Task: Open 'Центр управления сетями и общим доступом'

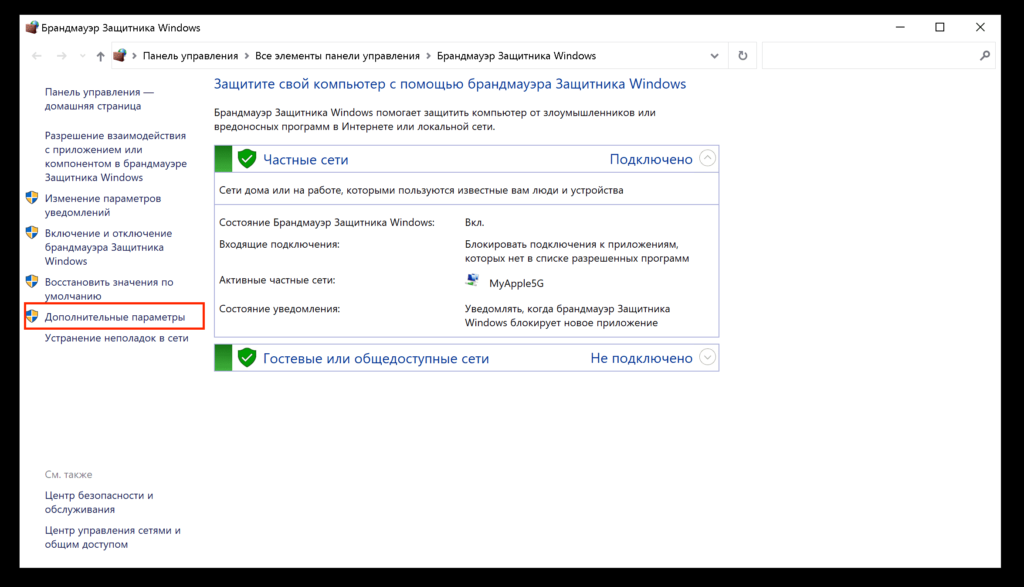Action: (x=112, y=537)
